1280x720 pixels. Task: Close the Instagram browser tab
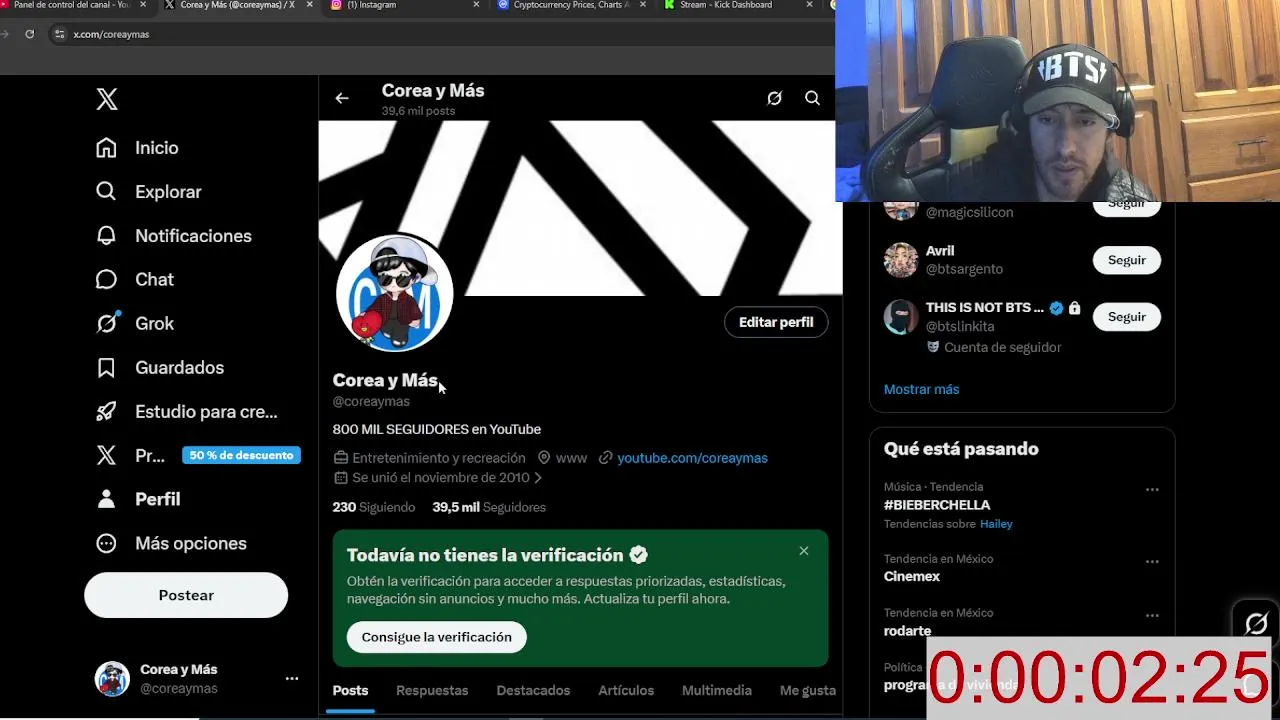pos(476,5)
